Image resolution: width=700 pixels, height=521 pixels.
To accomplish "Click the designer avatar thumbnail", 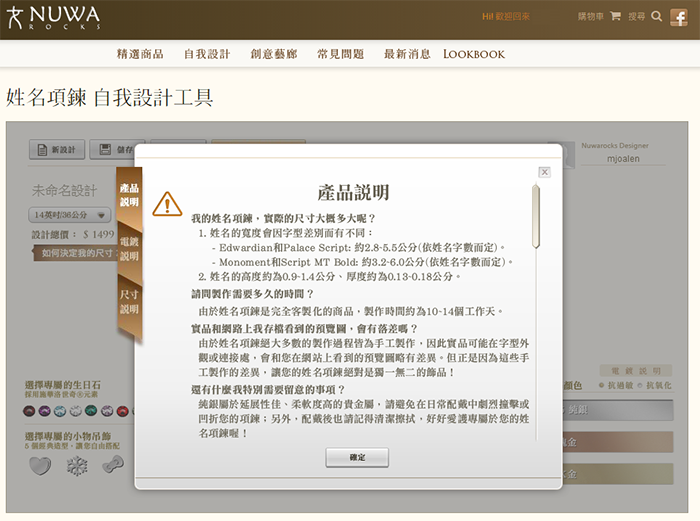I will [568, 155].
